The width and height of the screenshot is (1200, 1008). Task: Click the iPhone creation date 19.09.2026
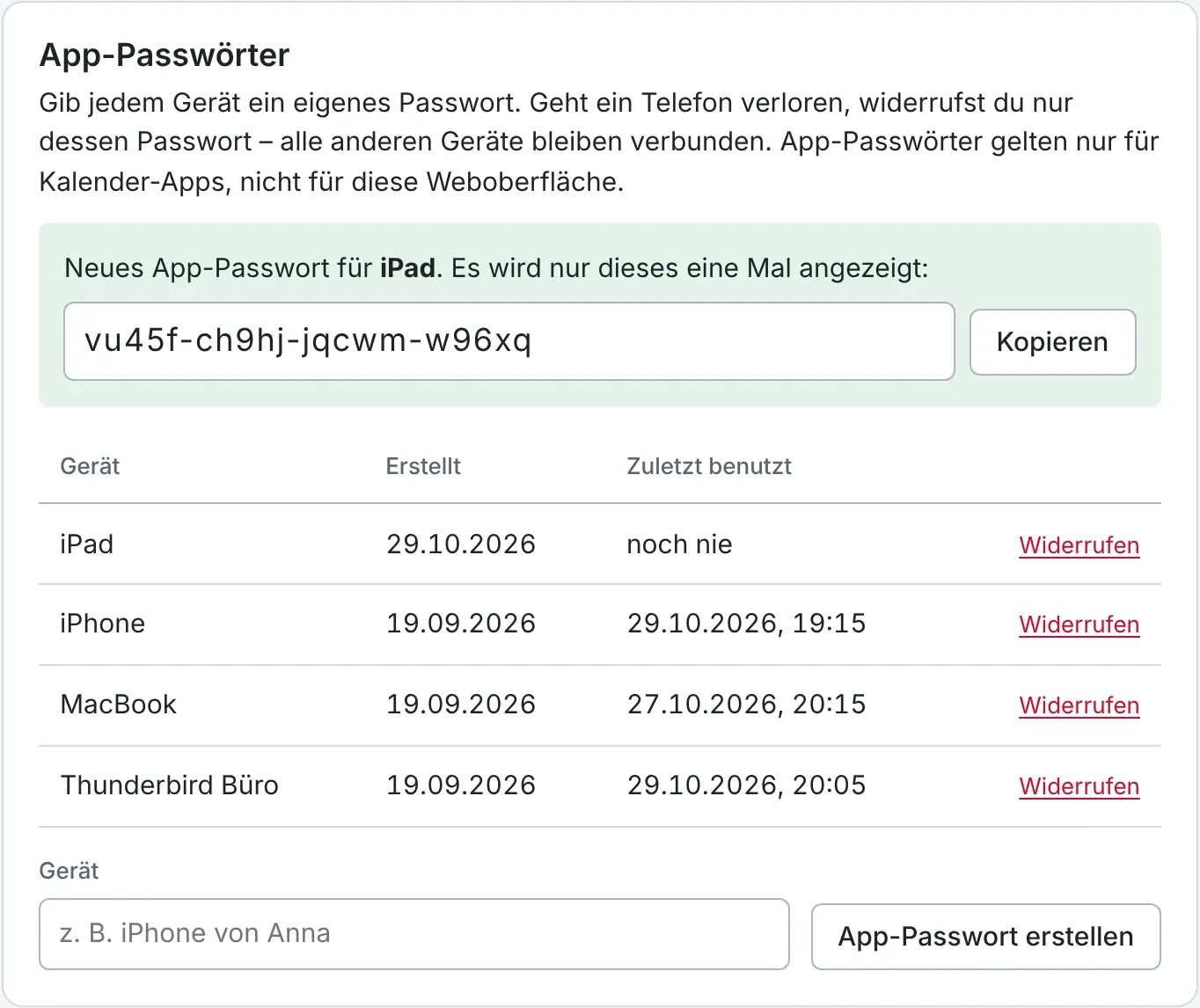pos(461,624)
